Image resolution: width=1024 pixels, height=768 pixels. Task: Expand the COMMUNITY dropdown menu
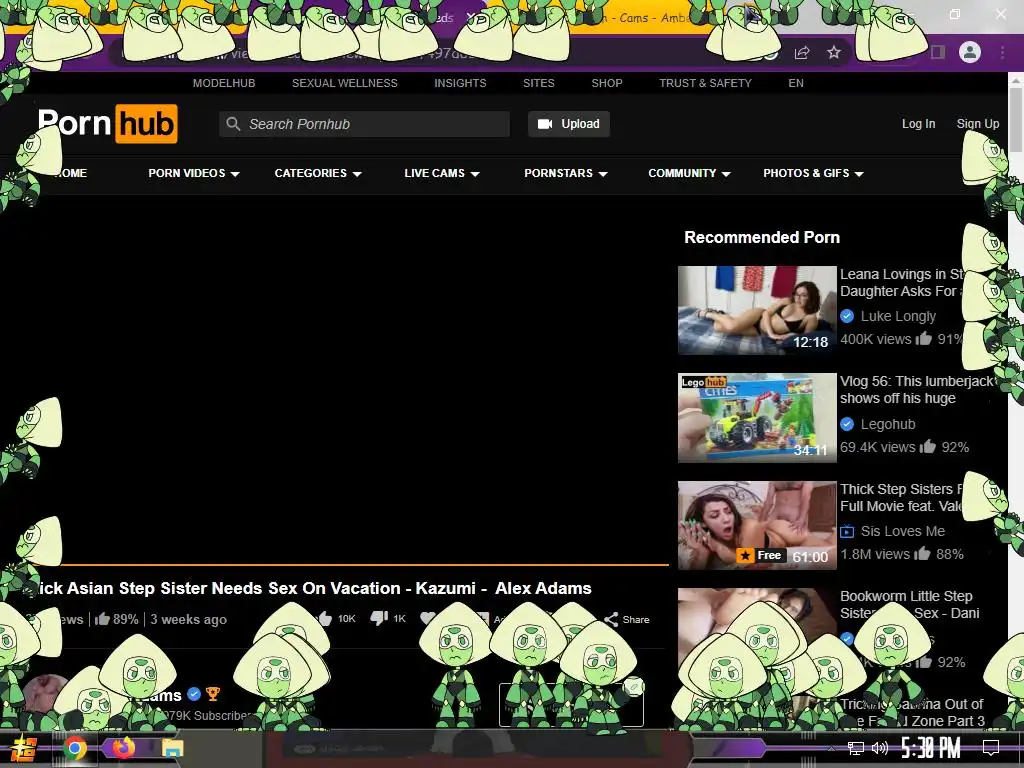point(690,173)
